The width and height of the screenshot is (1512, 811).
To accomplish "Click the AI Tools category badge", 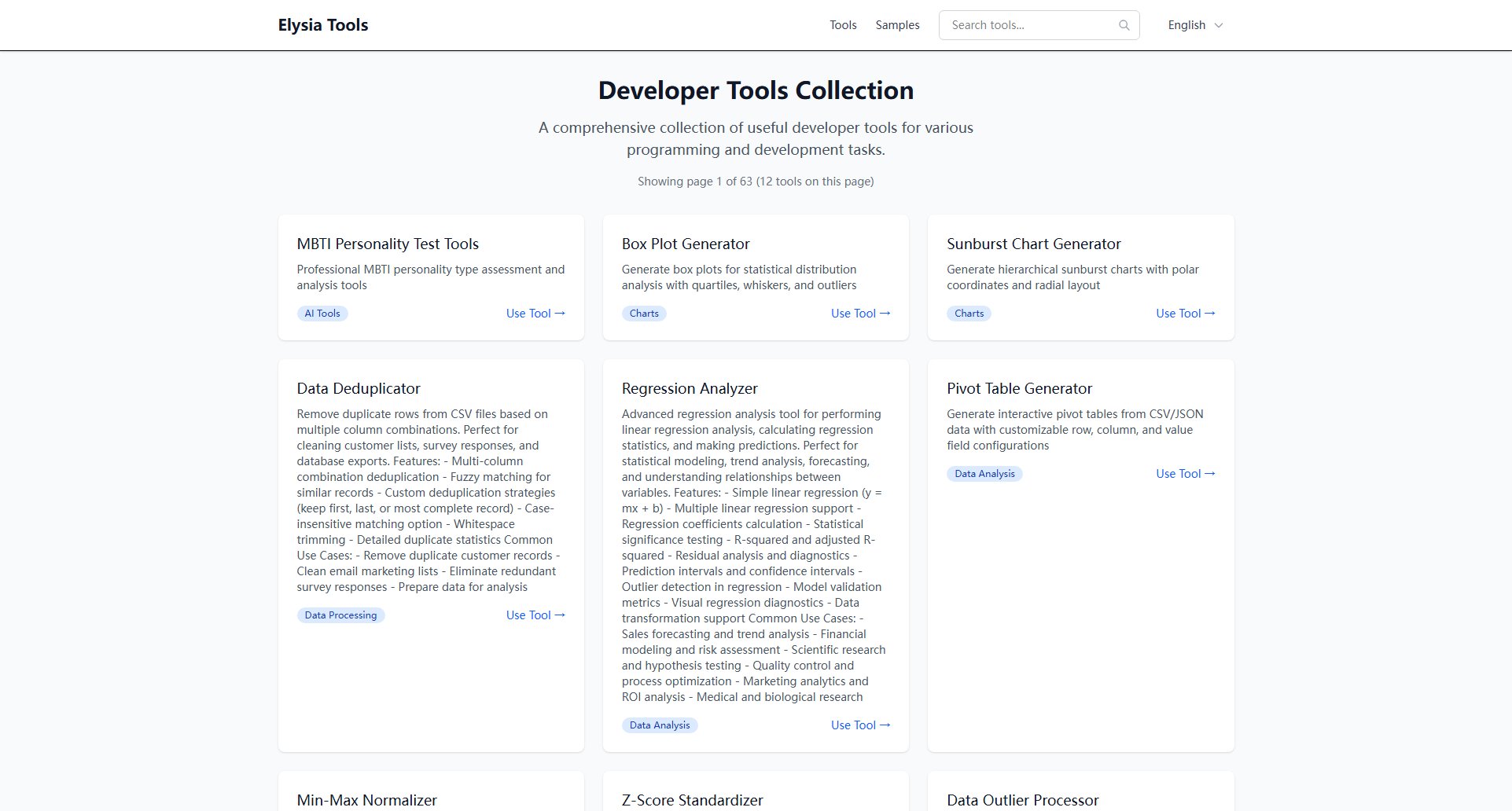I will 322,313.
